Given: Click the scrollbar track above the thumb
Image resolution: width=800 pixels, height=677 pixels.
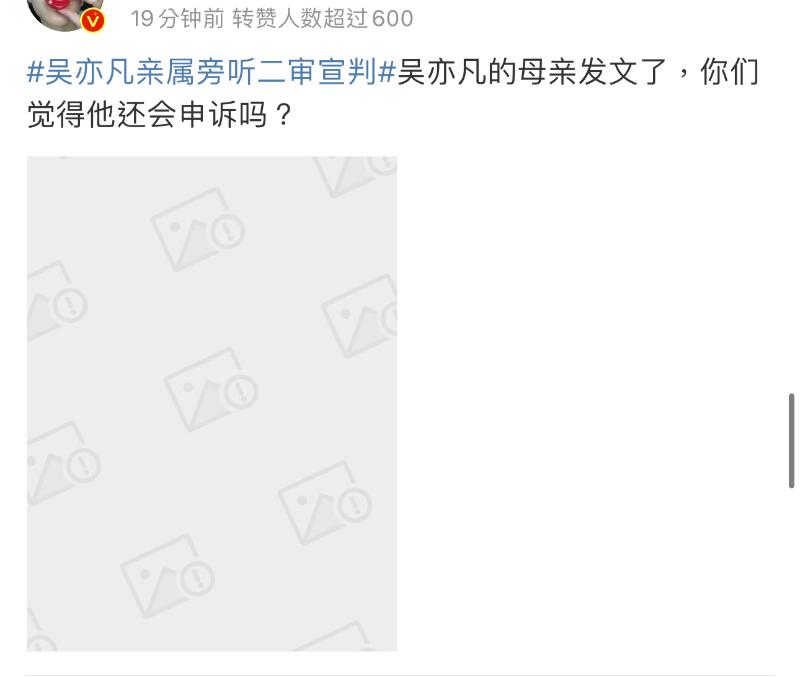Looking at the screenshot, I should pos(791,204).
